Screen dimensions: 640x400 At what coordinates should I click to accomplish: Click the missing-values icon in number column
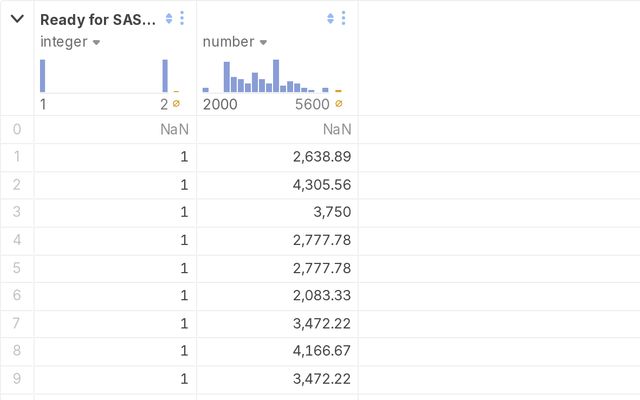339,104
